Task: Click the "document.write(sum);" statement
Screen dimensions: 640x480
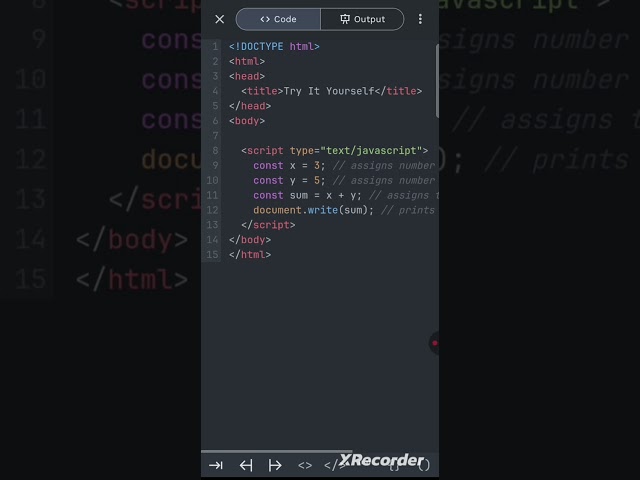Action: [313, 210]
